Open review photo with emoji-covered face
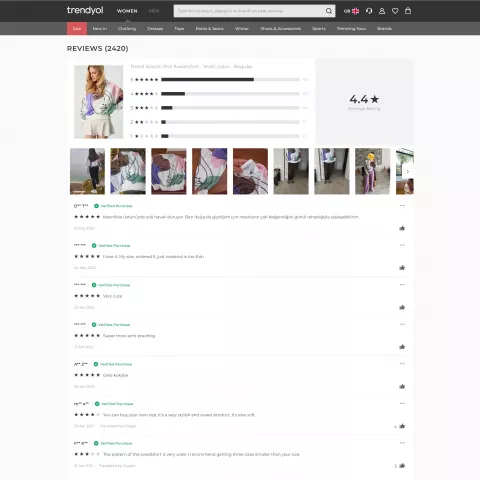Viewport: 480px width, 480px height. click(x=373, y=171)
